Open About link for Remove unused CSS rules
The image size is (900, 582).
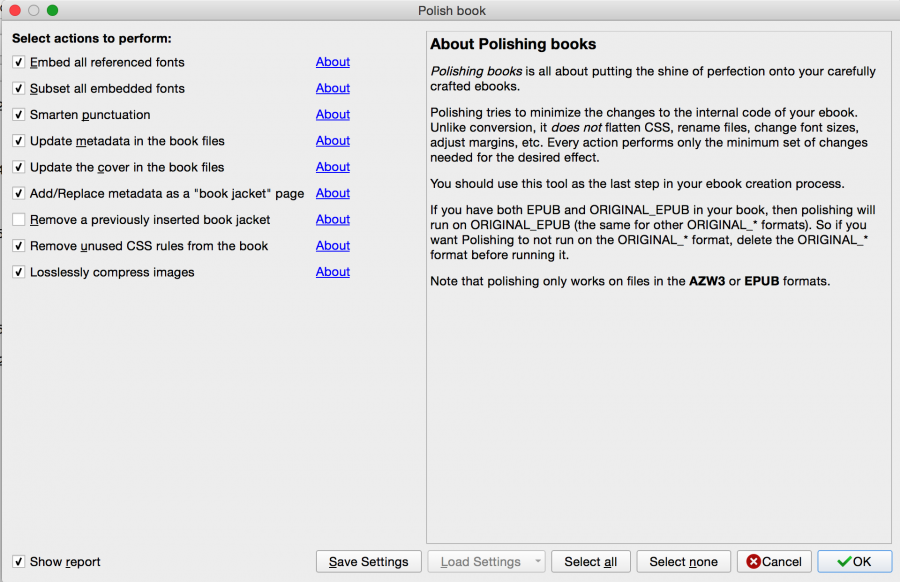(332, 246)
